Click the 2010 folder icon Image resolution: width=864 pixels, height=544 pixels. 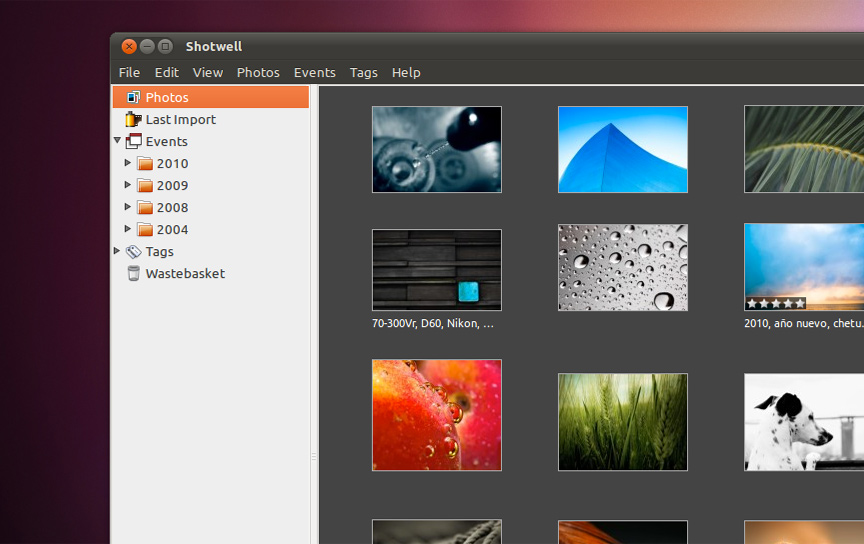click(145, 164)
